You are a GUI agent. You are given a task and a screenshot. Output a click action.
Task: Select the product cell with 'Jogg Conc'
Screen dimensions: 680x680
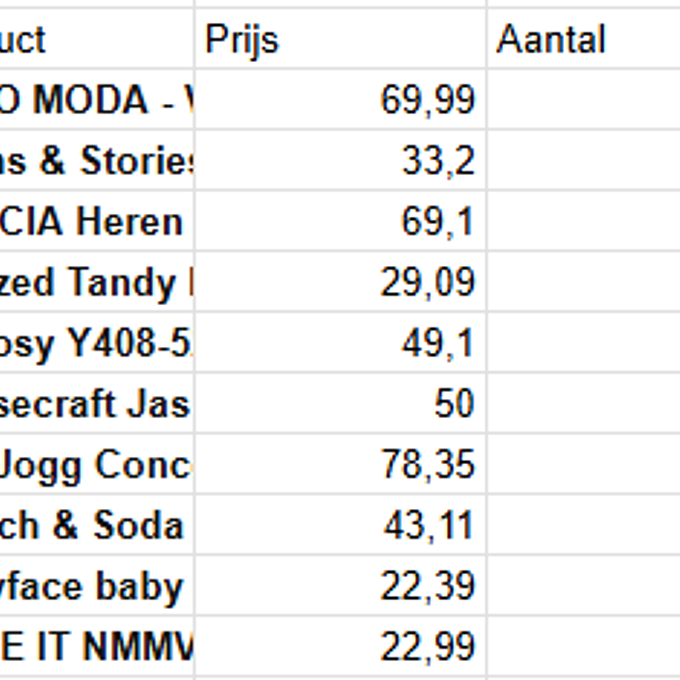[x=96, y=465]
